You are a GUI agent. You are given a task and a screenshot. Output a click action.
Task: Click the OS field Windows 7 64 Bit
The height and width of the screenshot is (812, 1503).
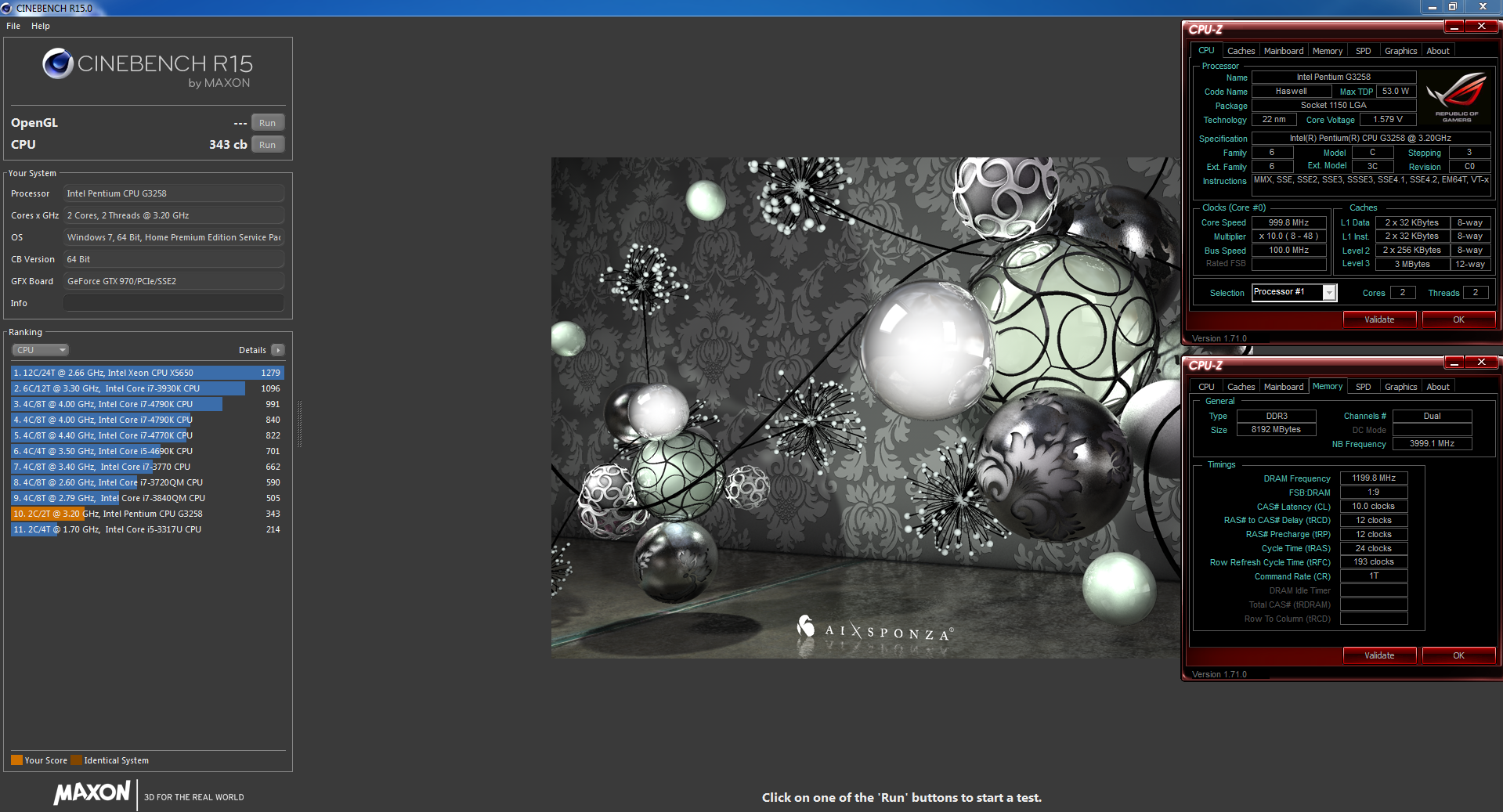point(174,237)
